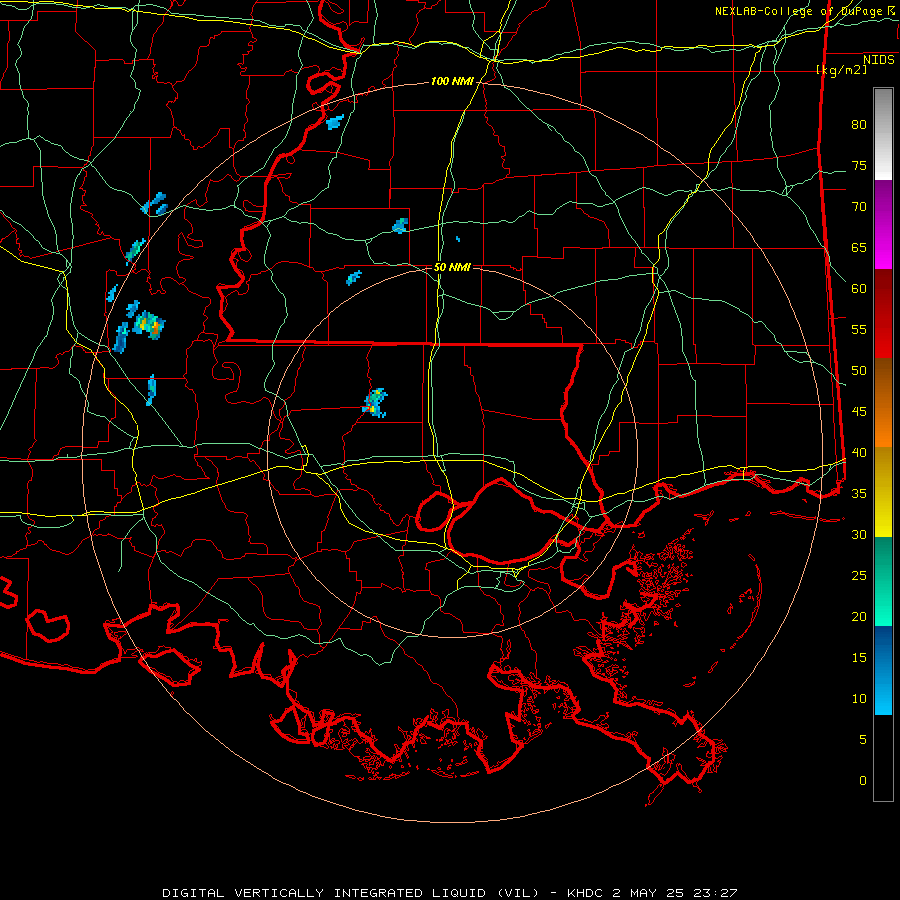The image size is (900, 900).
Task: Pick the red segment of the VIL scale
Action: point(883,314)
